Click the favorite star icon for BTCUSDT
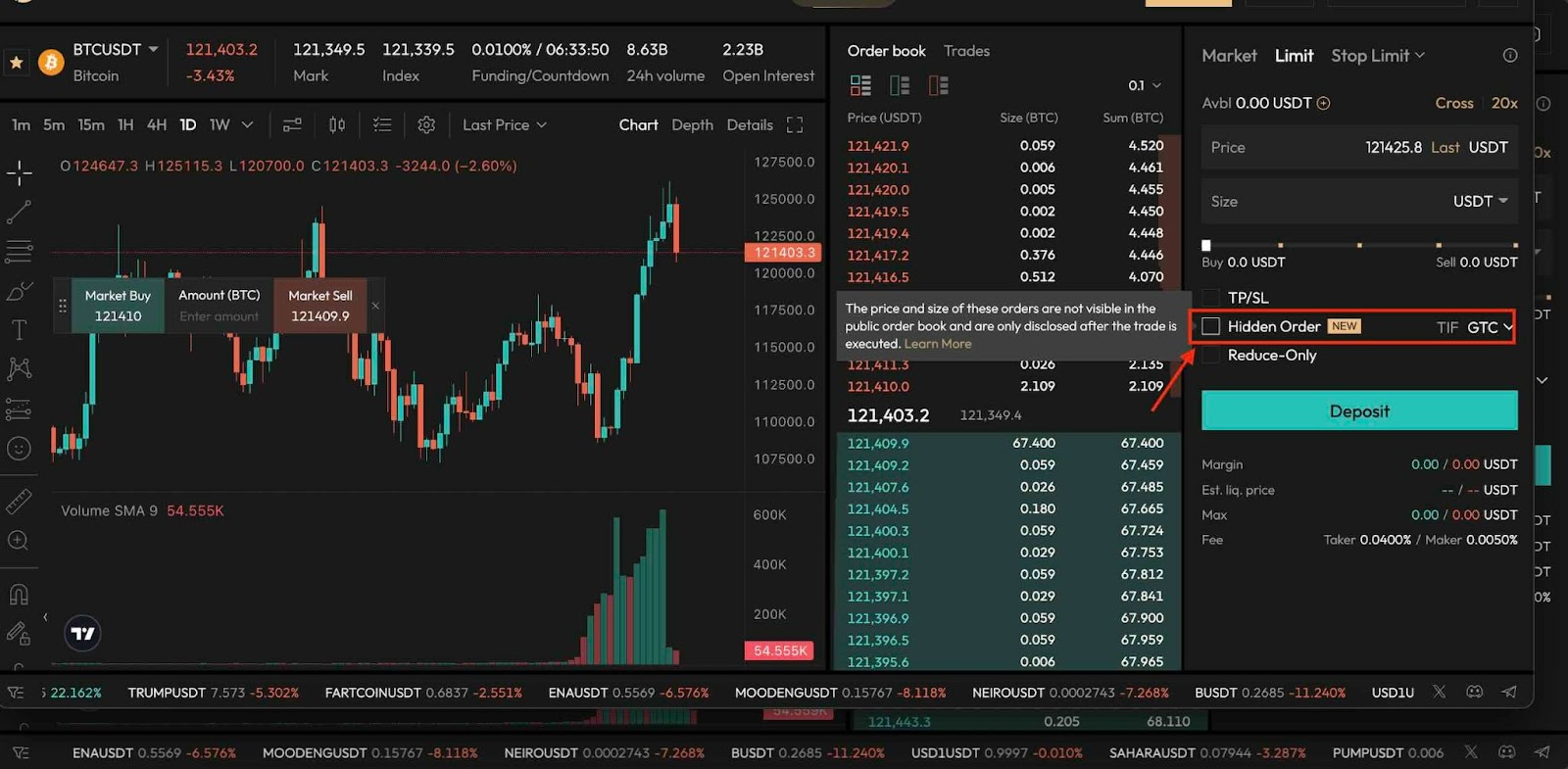 click(x=17, y=63)
